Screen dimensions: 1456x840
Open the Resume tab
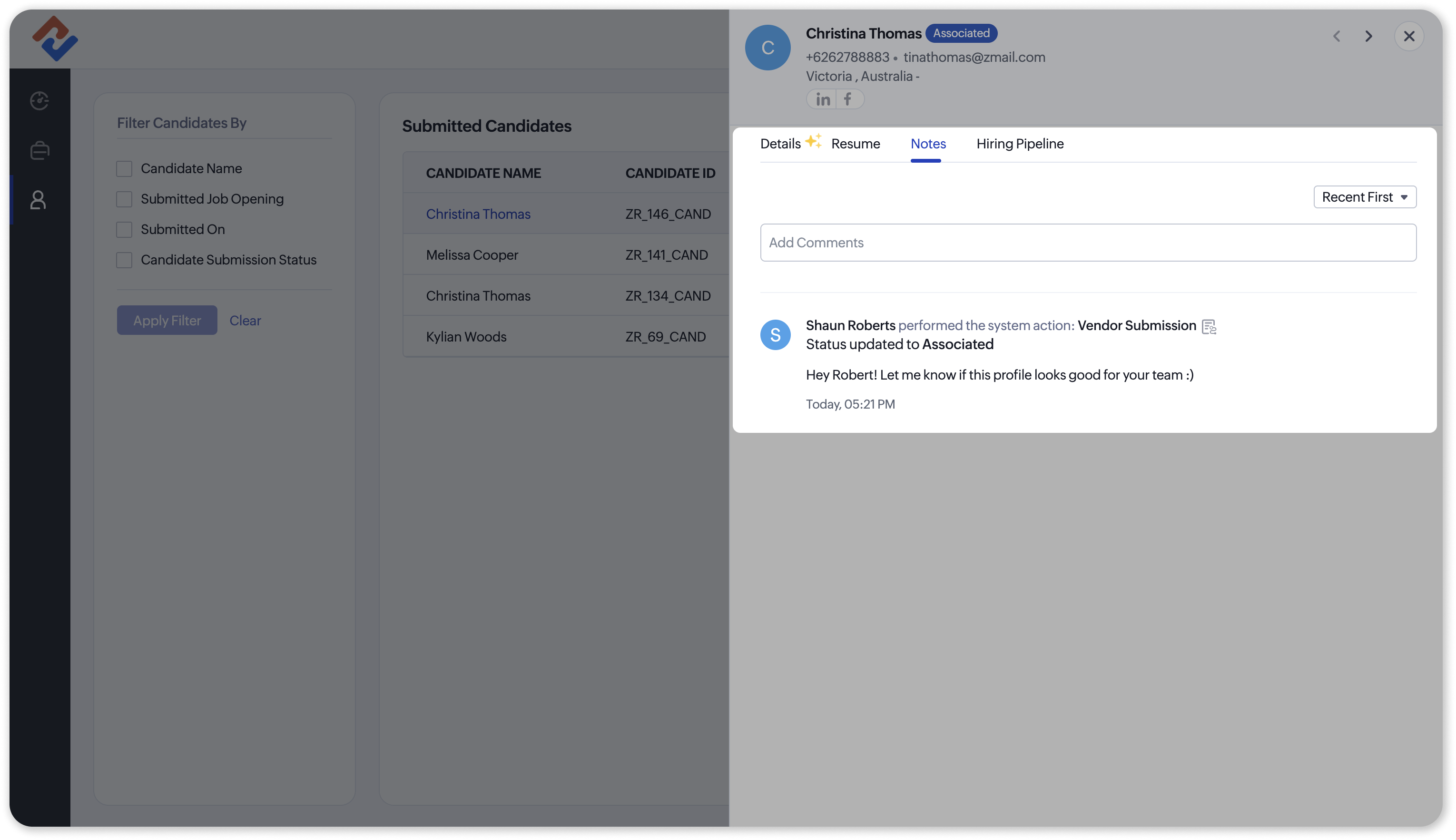pos(855,144)
